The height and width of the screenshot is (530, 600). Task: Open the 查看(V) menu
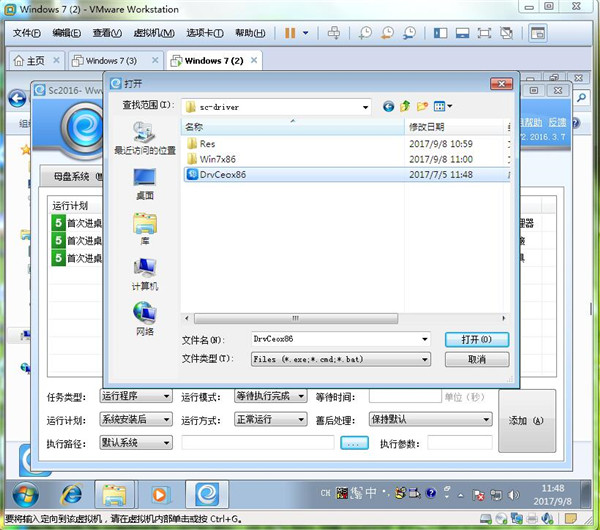pyautogui.click(x=108, y=33)
